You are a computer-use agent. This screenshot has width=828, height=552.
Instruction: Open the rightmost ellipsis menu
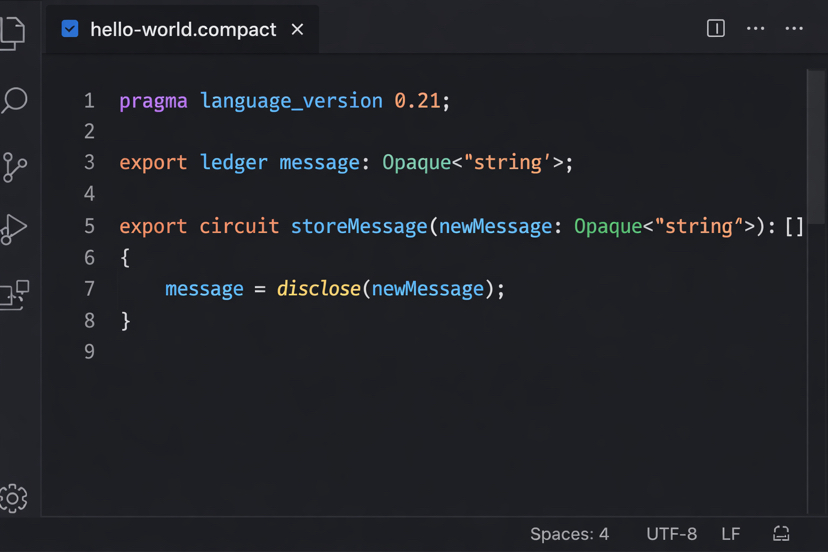coord(794,28)
